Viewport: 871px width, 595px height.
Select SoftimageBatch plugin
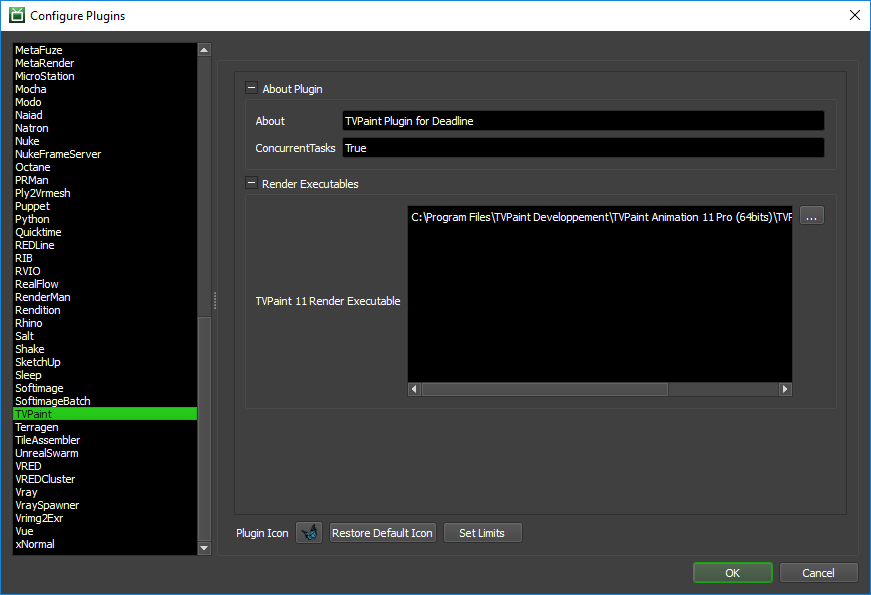[x=105, y=401]
